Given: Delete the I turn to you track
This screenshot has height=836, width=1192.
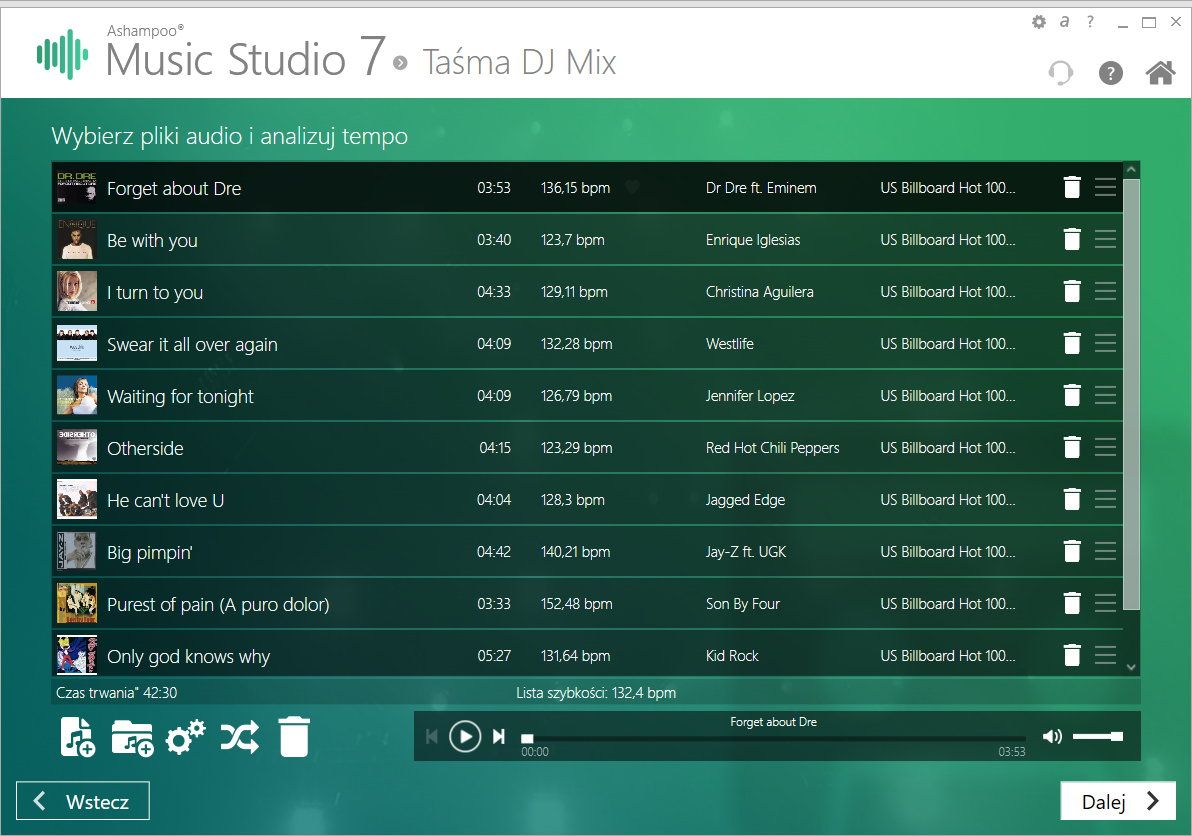Looking at the screenshot, I should [1072, 291].
